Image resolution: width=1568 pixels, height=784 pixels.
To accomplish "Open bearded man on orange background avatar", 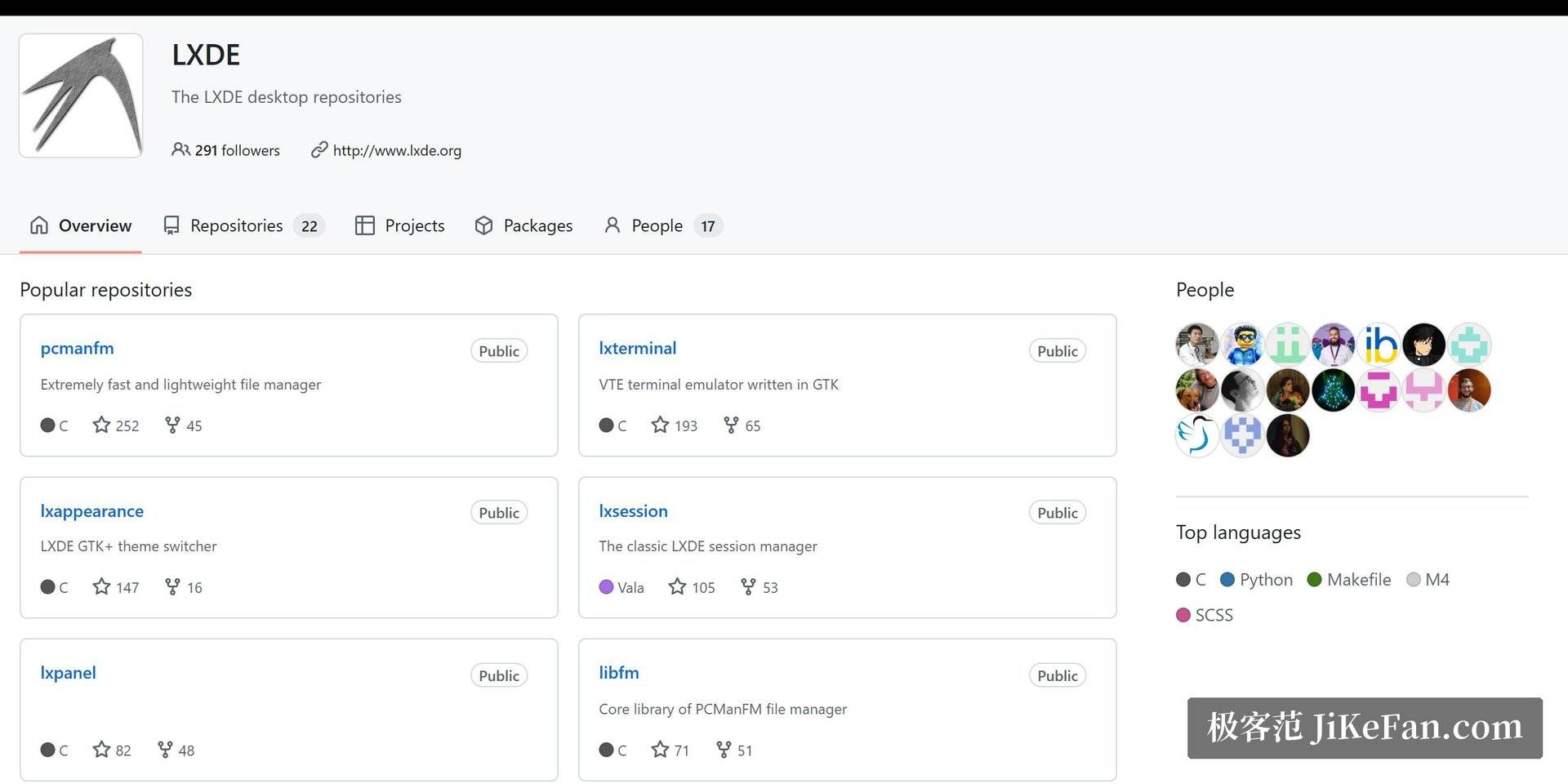I will 1469,390.
